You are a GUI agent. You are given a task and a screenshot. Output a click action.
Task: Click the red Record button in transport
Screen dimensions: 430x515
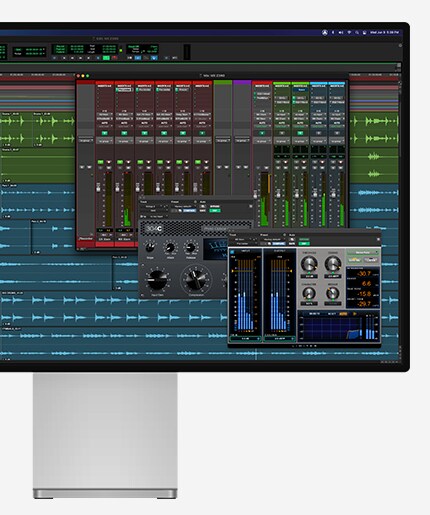pos(114,58)
